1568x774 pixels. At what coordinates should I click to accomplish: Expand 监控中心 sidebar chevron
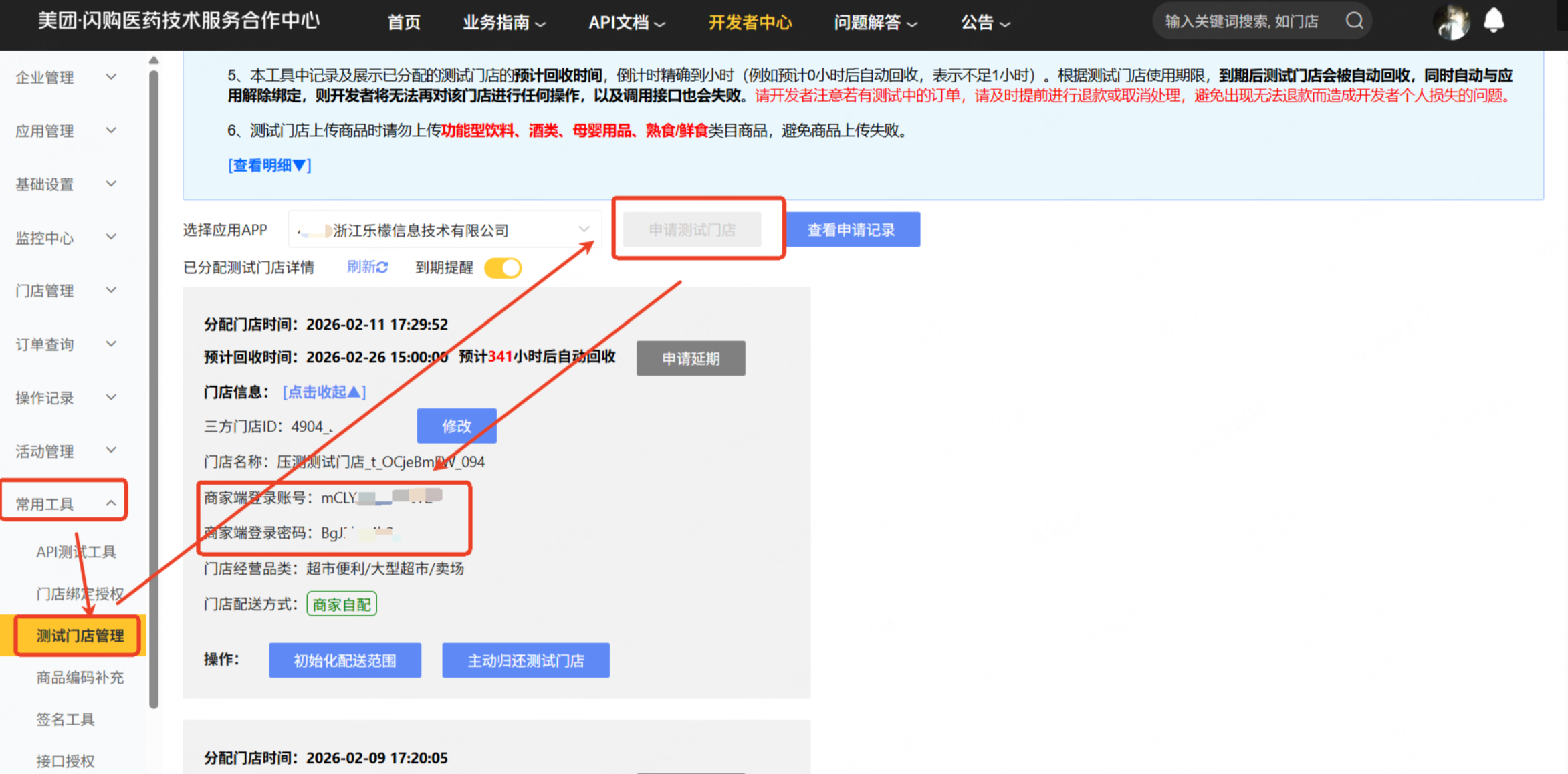point(111,237)
